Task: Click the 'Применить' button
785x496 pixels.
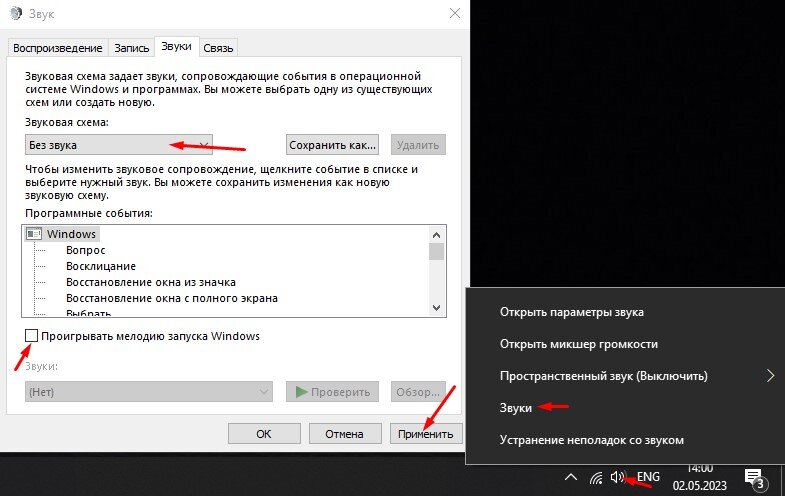Action: tap(426, 434)
